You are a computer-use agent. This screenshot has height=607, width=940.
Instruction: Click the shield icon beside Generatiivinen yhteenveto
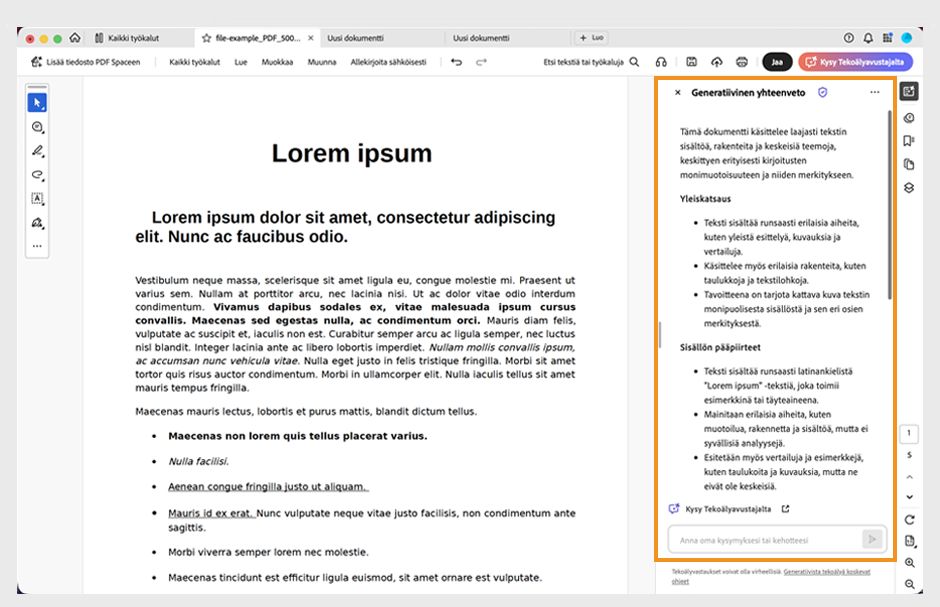coord(822,92)
